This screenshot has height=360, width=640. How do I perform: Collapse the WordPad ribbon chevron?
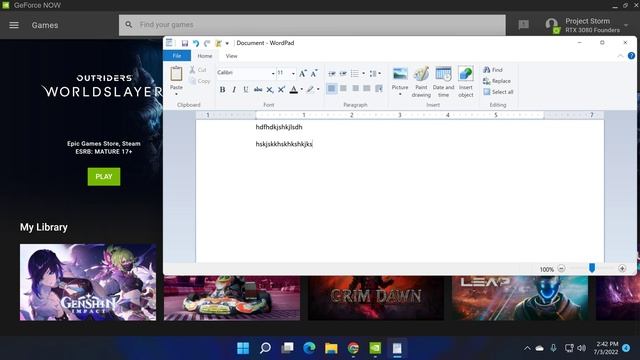click(620, 56)
